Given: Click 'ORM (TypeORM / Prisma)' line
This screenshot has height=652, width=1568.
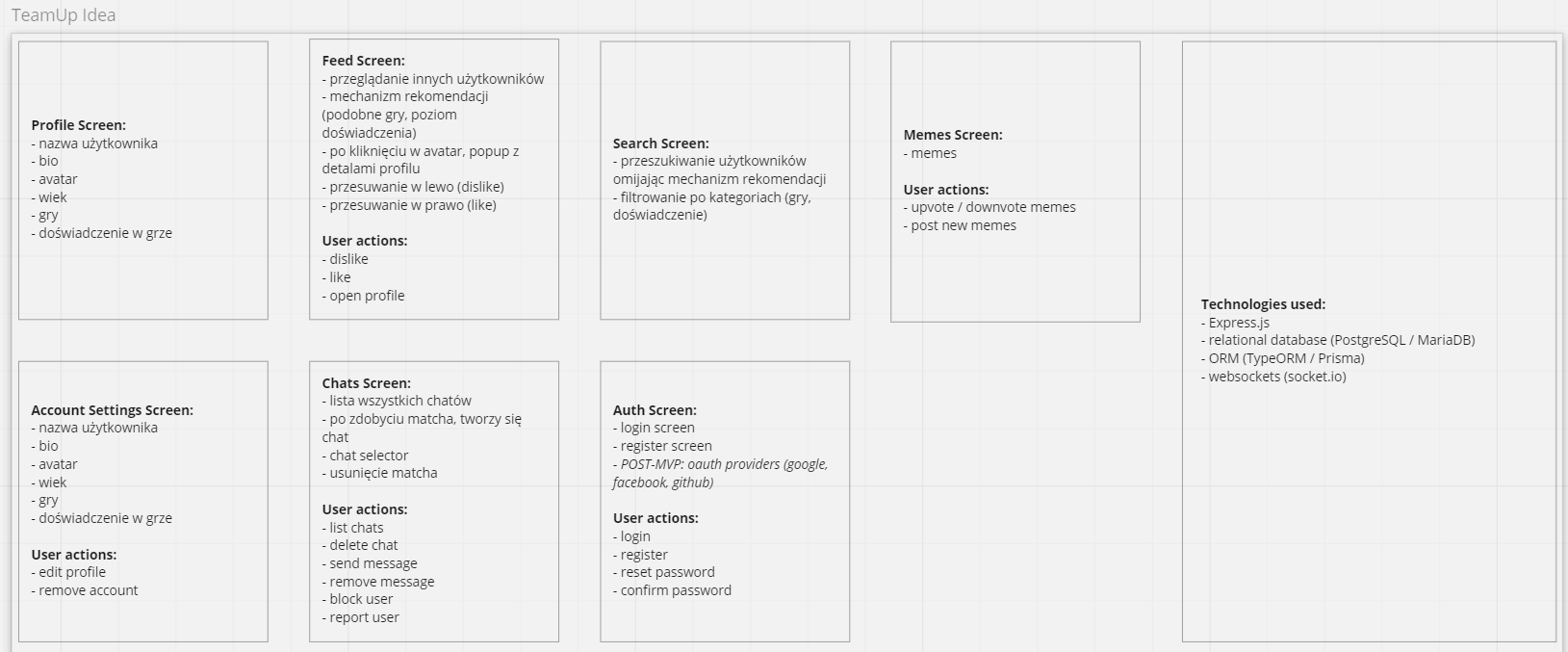Looking at the screenshot, I should (1286, 358).
